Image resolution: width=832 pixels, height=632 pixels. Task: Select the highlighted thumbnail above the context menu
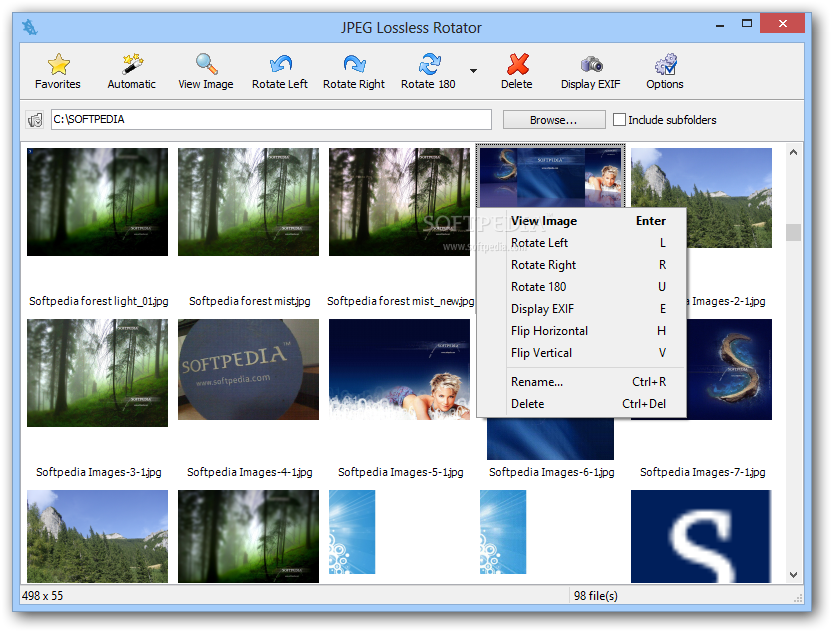click(551, 176)
